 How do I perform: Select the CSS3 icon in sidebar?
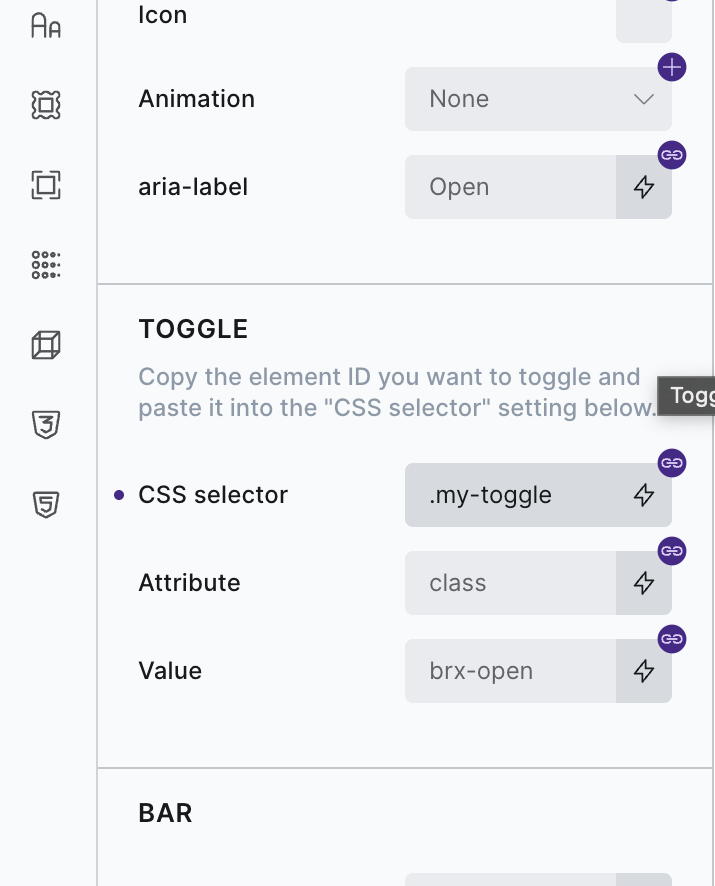(46, 425)
